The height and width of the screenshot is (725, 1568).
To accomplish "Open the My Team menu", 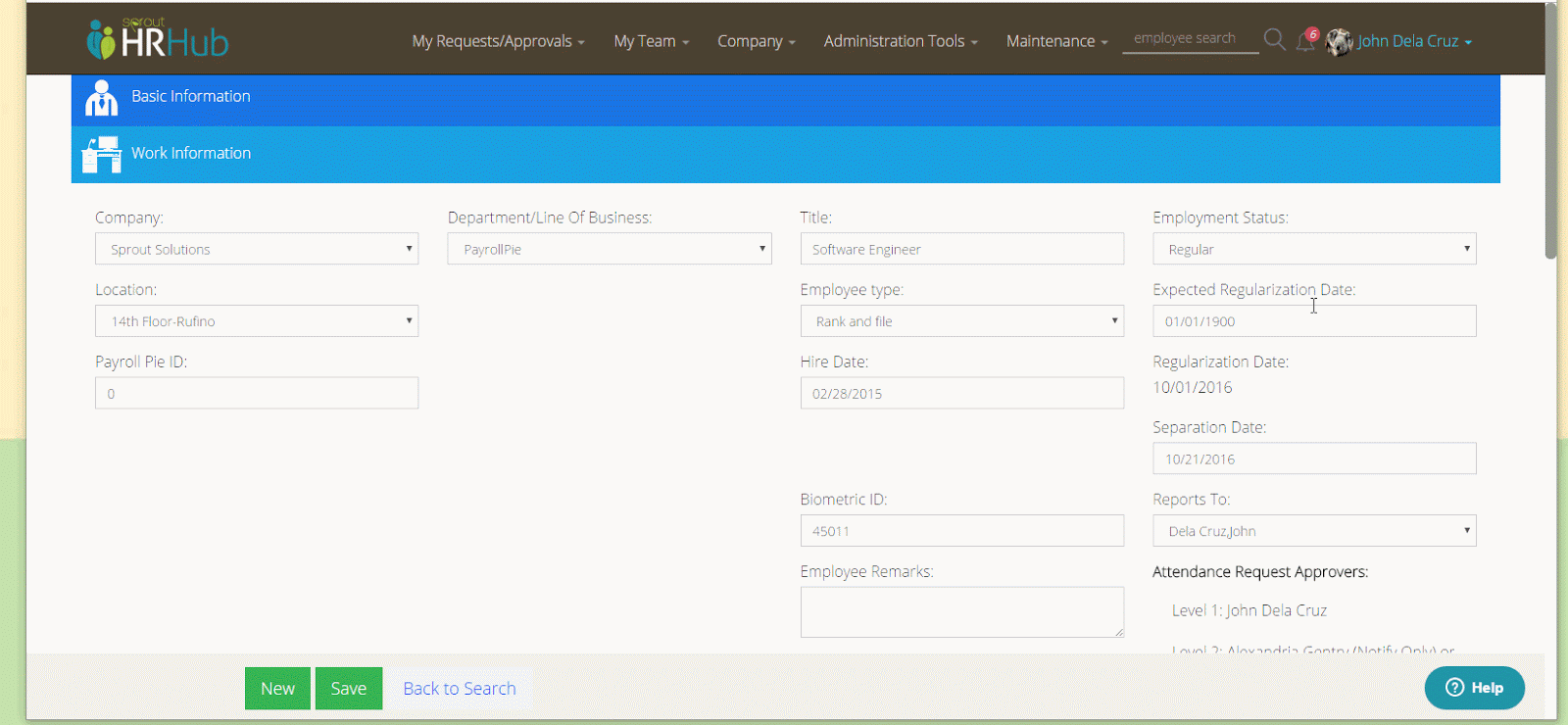I will coord(652,41).
